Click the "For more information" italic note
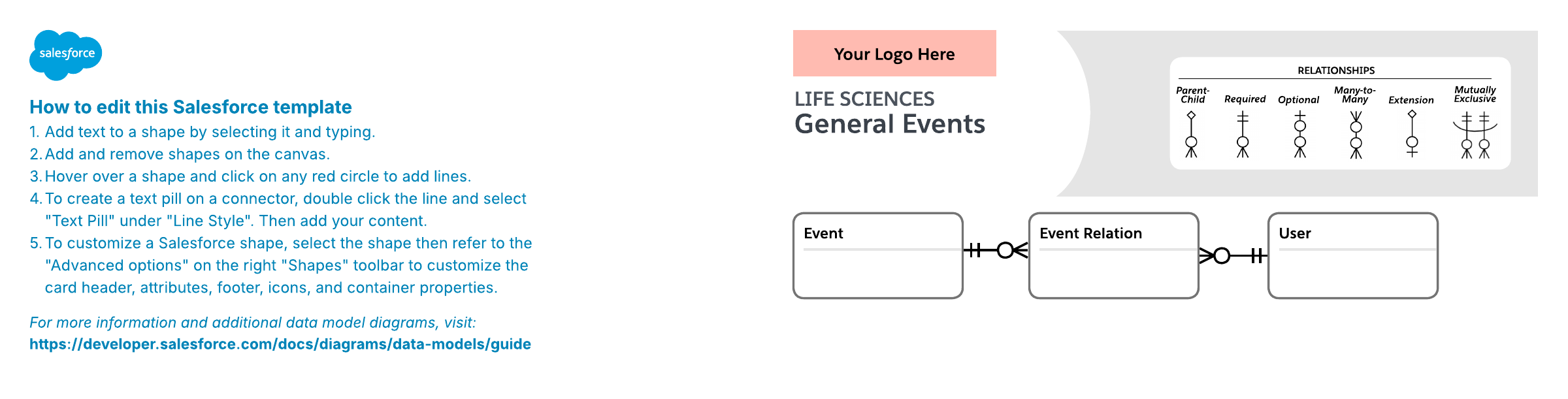The image size is (1568, 399). [253, 323]
